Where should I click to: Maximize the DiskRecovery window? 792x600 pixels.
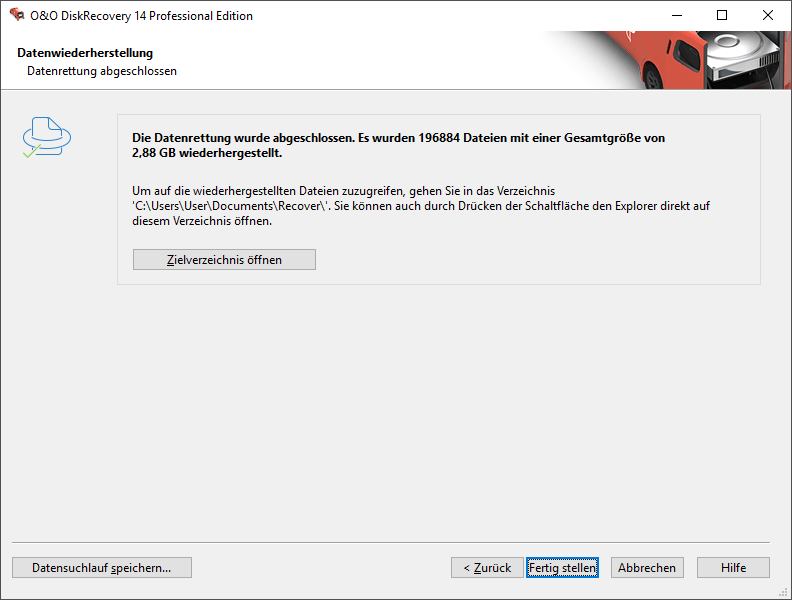(x=722, y=15)
